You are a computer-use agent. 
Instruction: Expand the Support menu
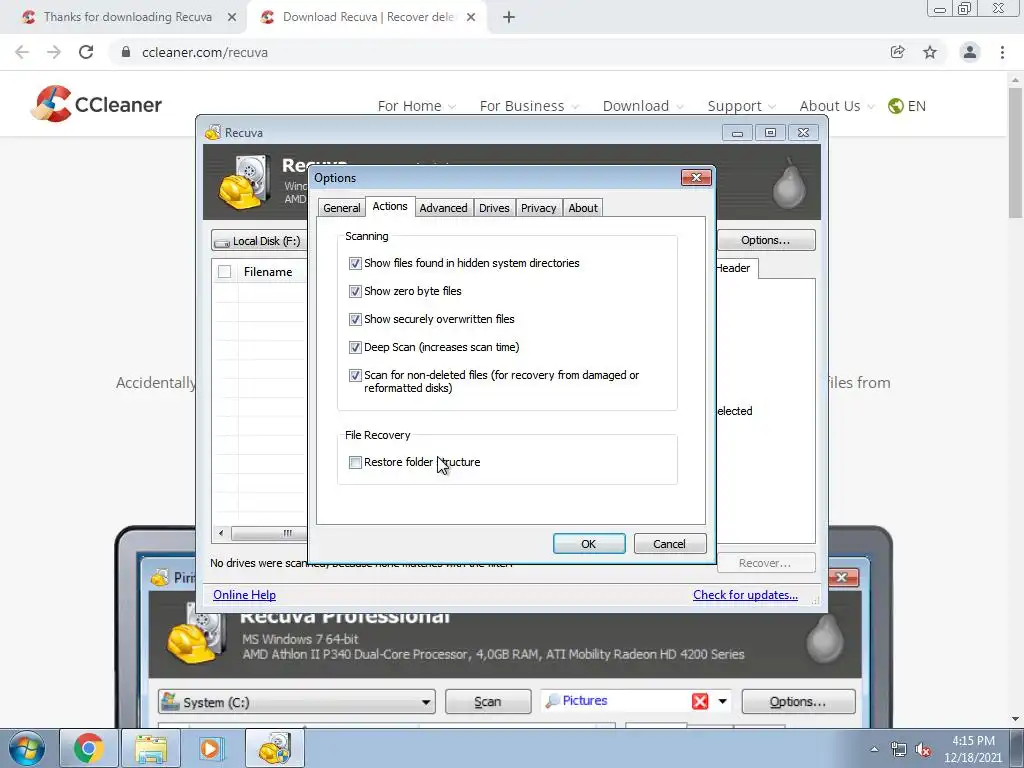(x=742, y=106)
